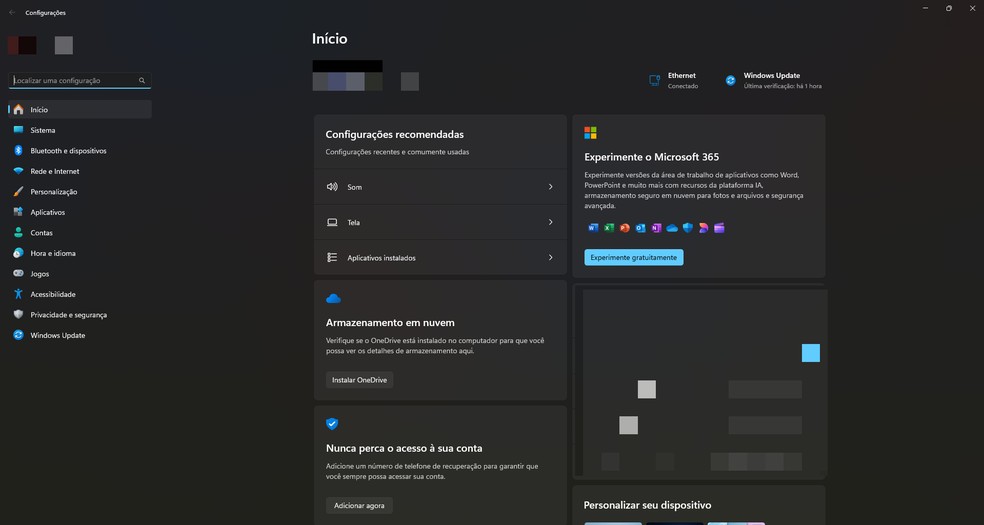Click the Windows Update sidebar icon

18,335
